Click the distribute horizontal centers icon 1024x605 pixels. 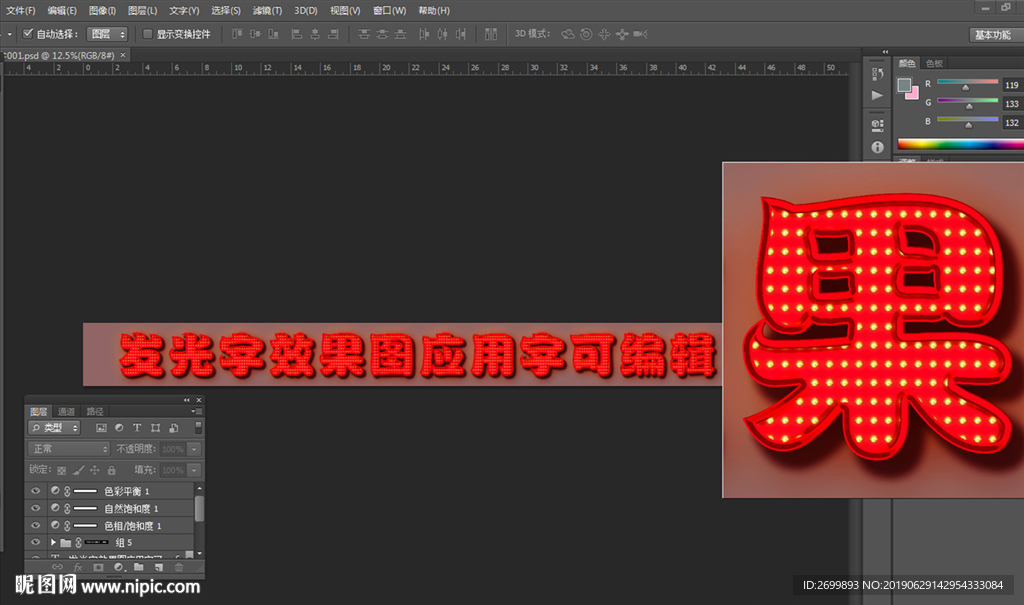point(442,33)
